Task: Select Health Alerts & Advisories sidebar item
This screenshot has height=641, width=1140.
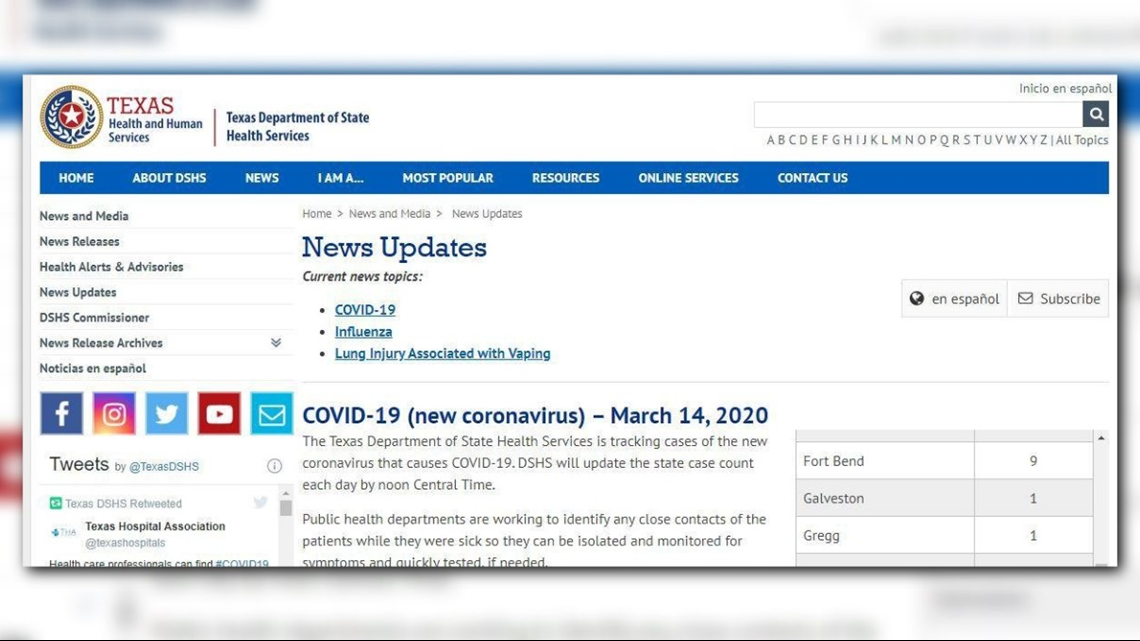Action: (x=111, y=267)
